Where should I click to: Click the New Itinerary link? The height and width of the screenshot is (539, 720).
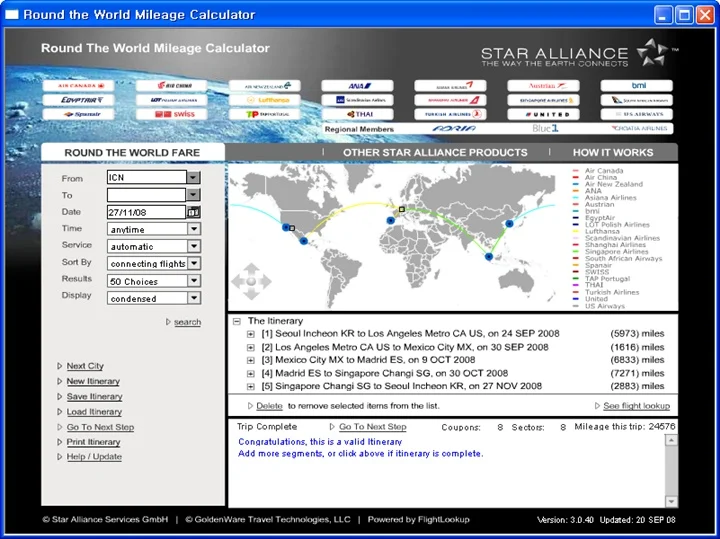pos(93,381)
